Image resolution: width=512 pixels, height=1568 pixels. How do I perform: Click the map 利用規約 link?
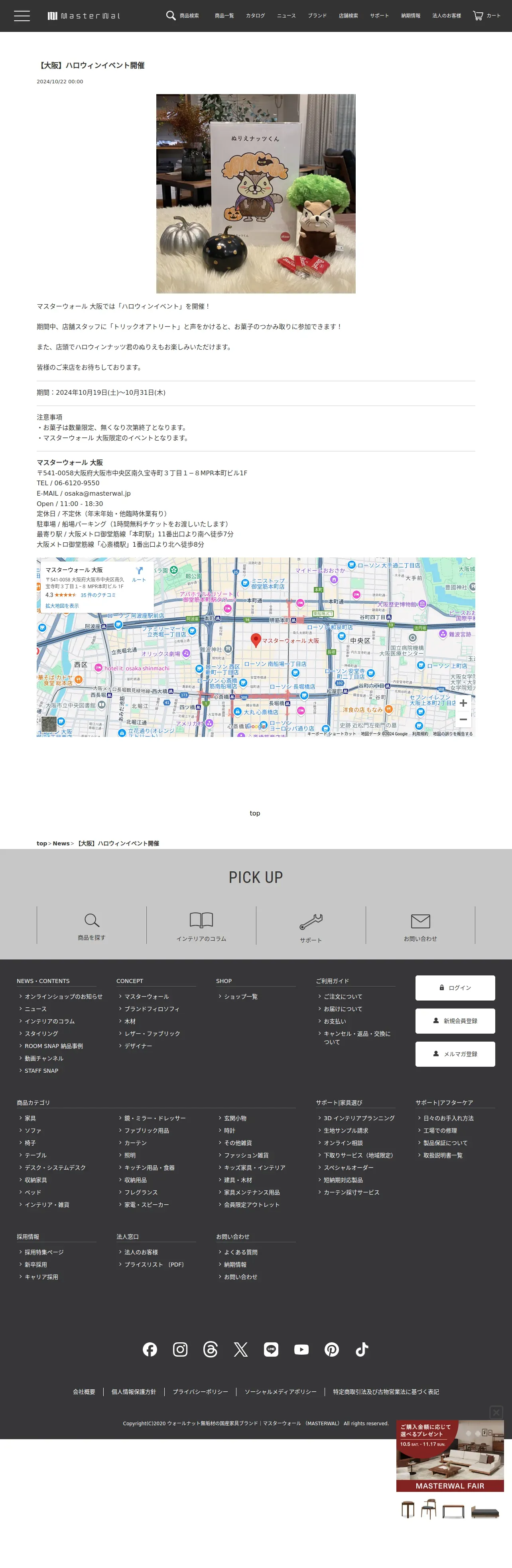click(420, 733)
